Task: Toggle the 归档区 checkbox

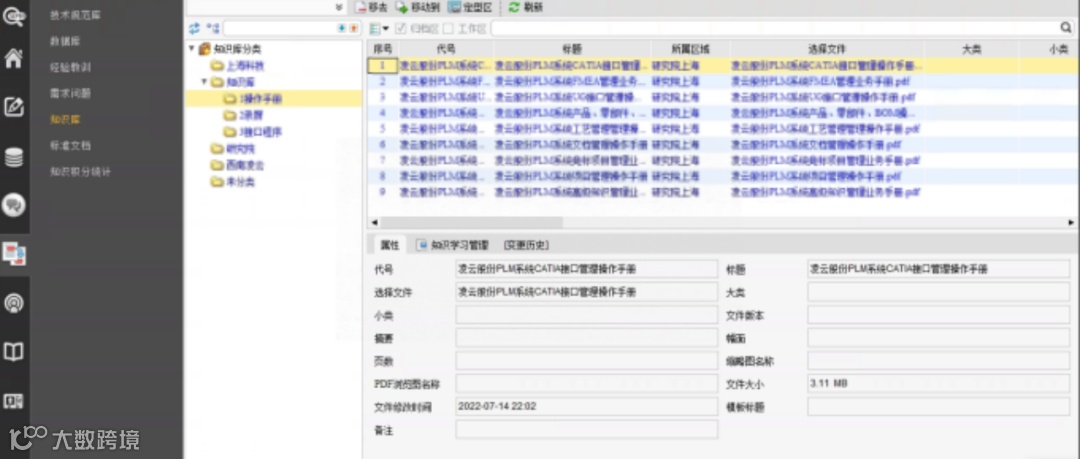Action: click(400, 28)
